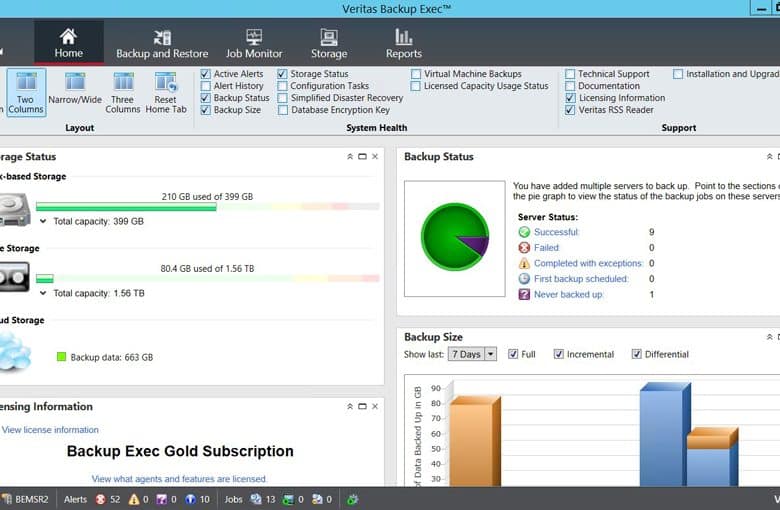
Task: Click the backup status pie chart
Action: (455, 237)
